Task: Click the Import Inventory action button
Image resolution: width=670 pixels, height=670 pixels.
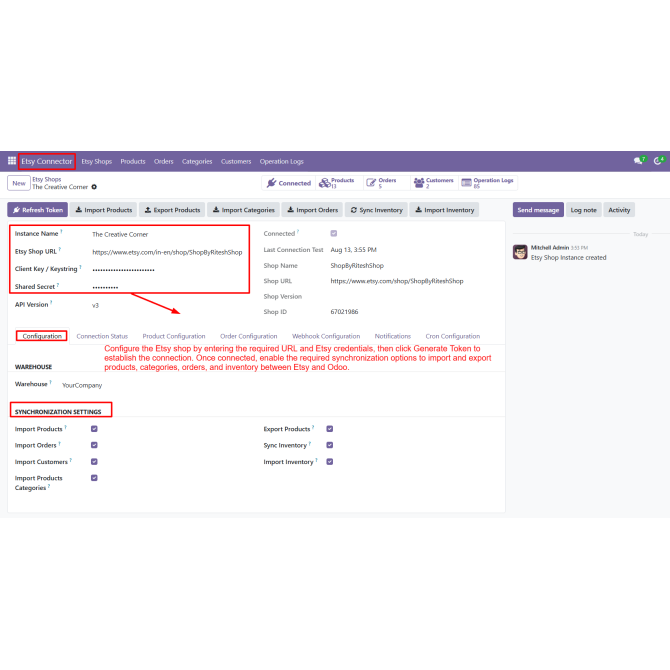Action: point(444,210)
